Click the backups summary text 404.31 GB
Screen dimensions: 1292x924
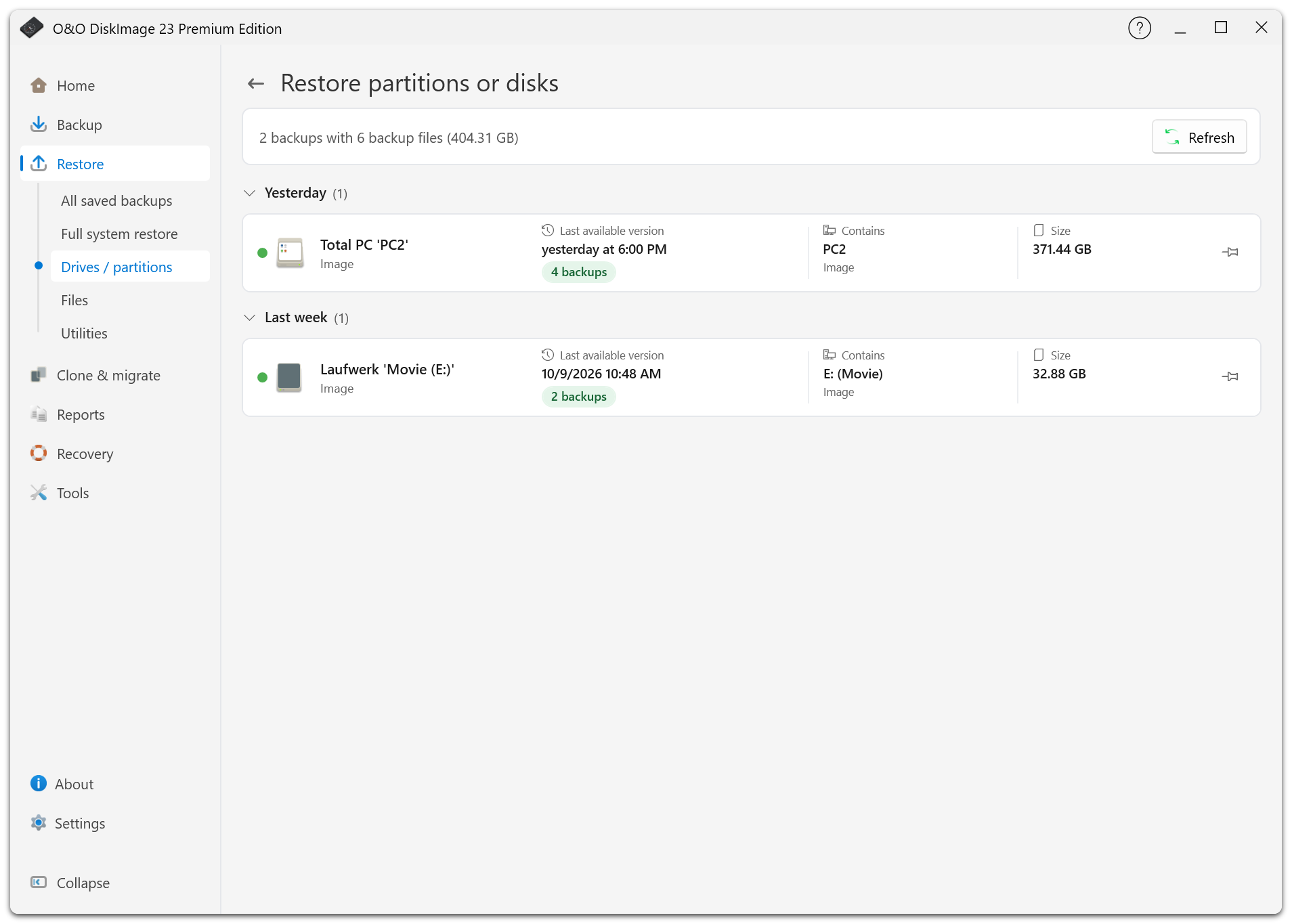[389, 138]
